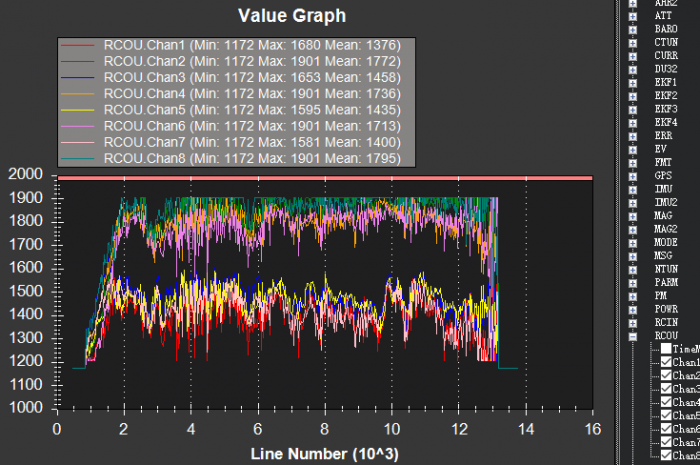This screenshot has width=700, height=465.
Task: Click the Value Graph title
Action: pyautogui.click(x=292, y=15)
